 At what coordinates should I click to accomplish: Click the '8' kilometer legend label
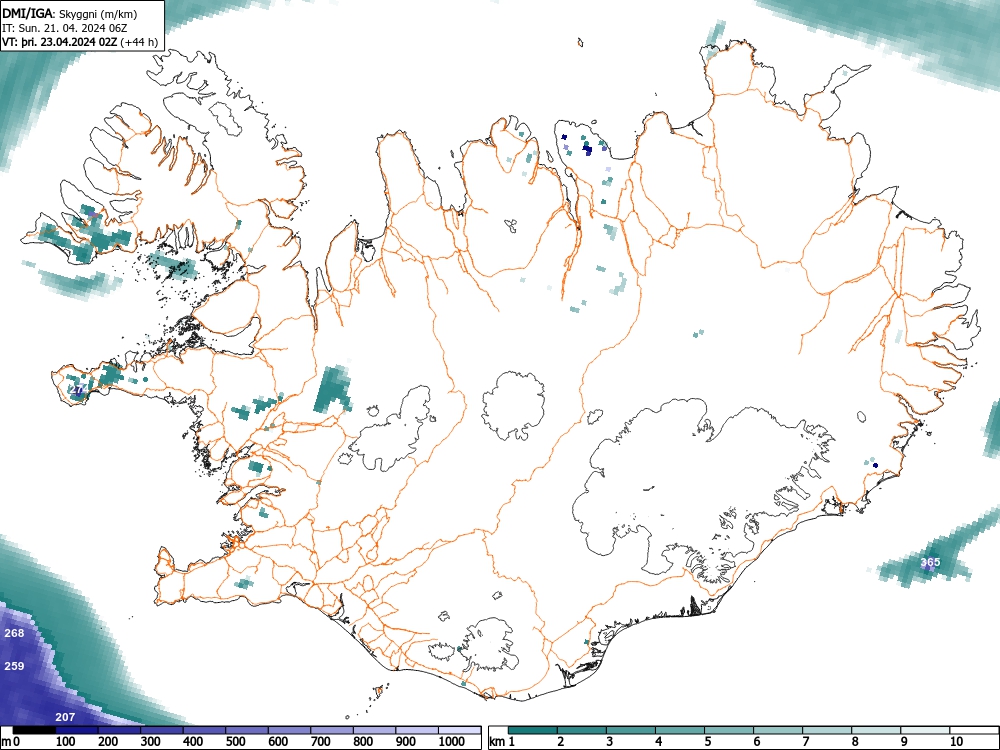(855, 742)
